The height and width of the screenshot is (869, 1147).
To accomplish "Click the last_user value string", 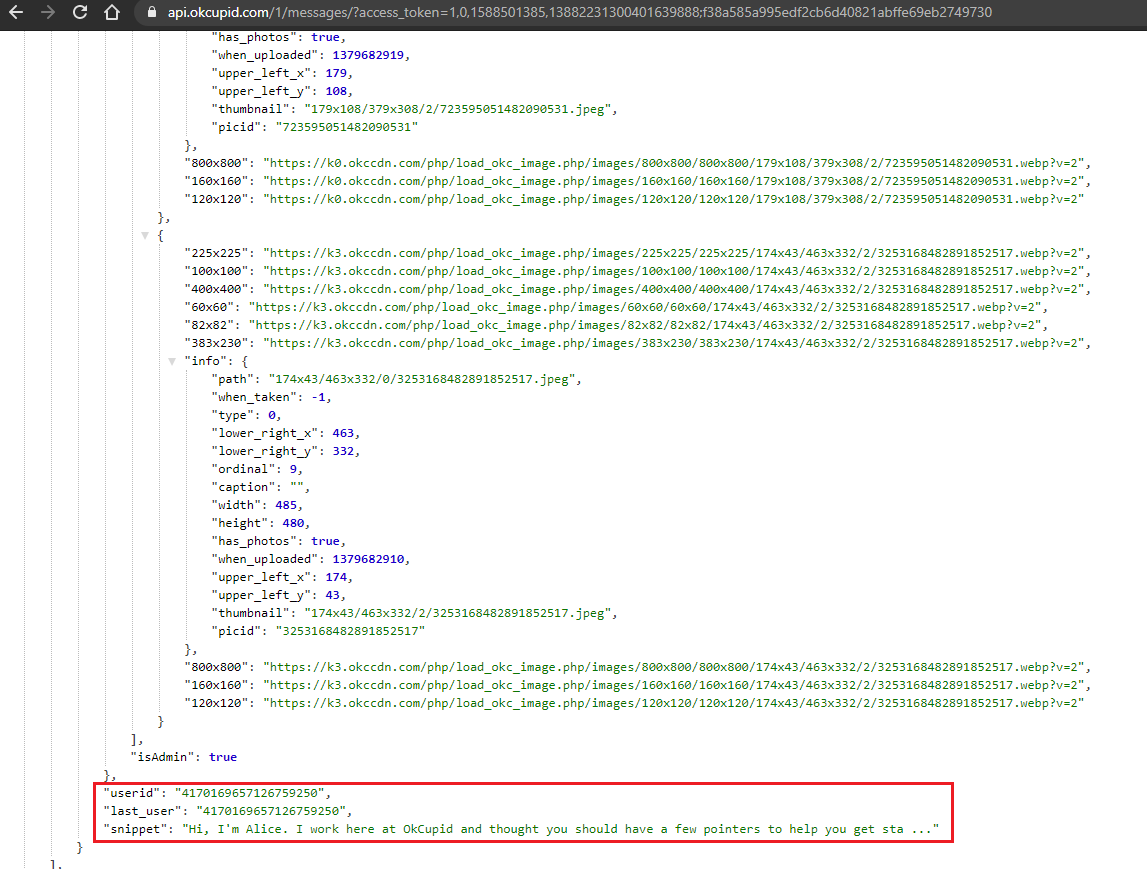I will tap(271, 811).
